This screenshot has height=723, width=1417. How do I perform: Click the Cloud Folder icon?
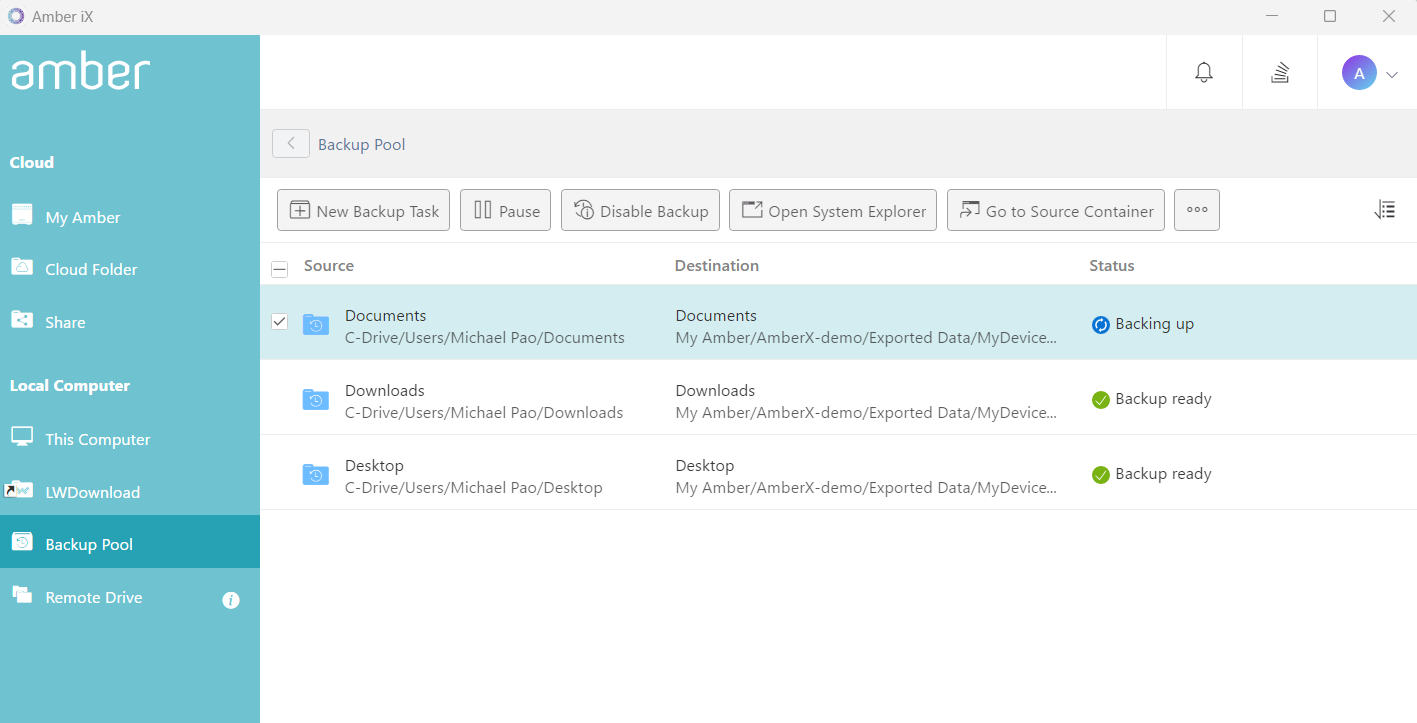(x=22, y=267)
